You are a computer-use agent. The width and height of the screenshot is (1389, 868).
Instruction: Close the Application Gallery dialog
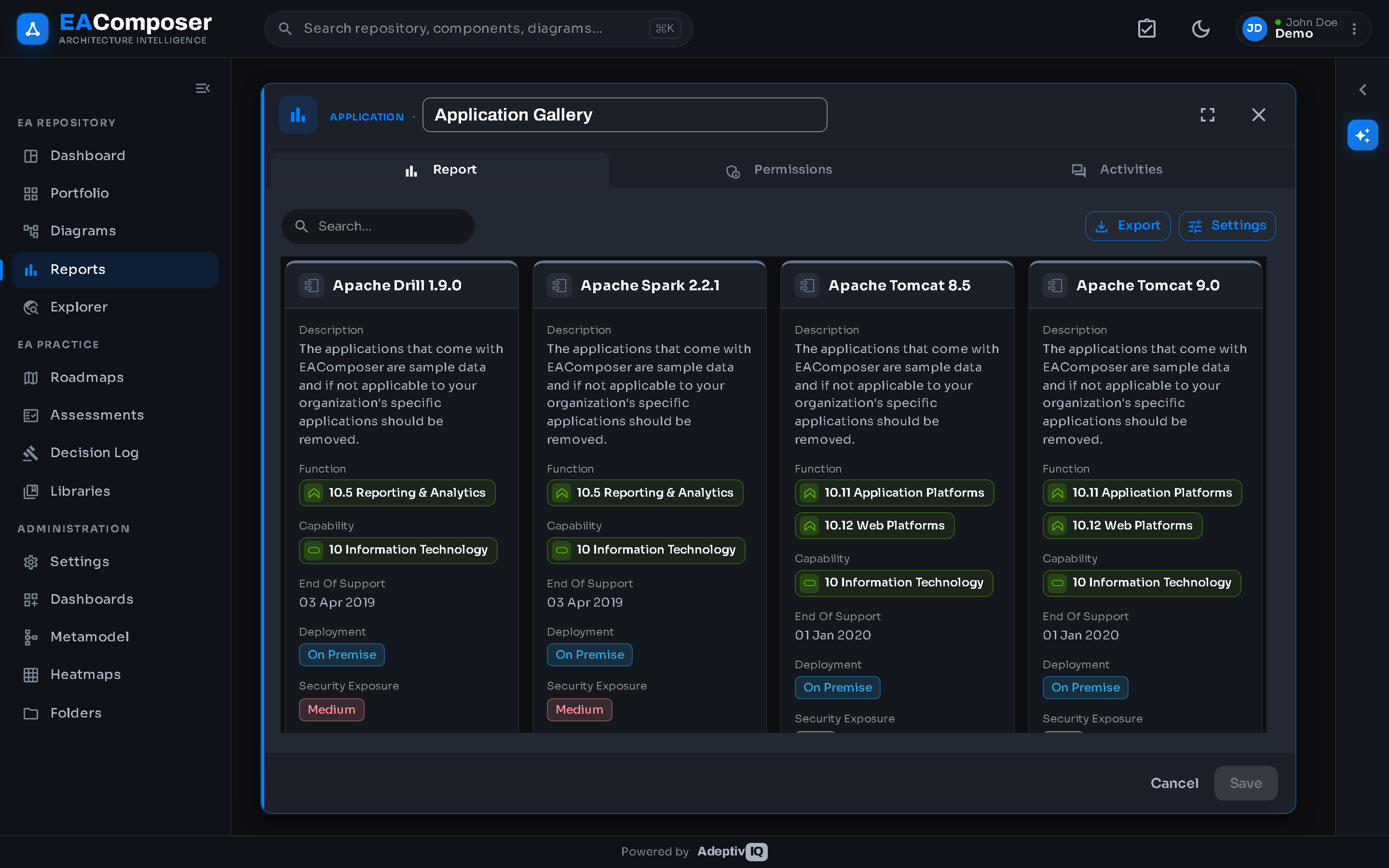click(x=1258, y=115)
